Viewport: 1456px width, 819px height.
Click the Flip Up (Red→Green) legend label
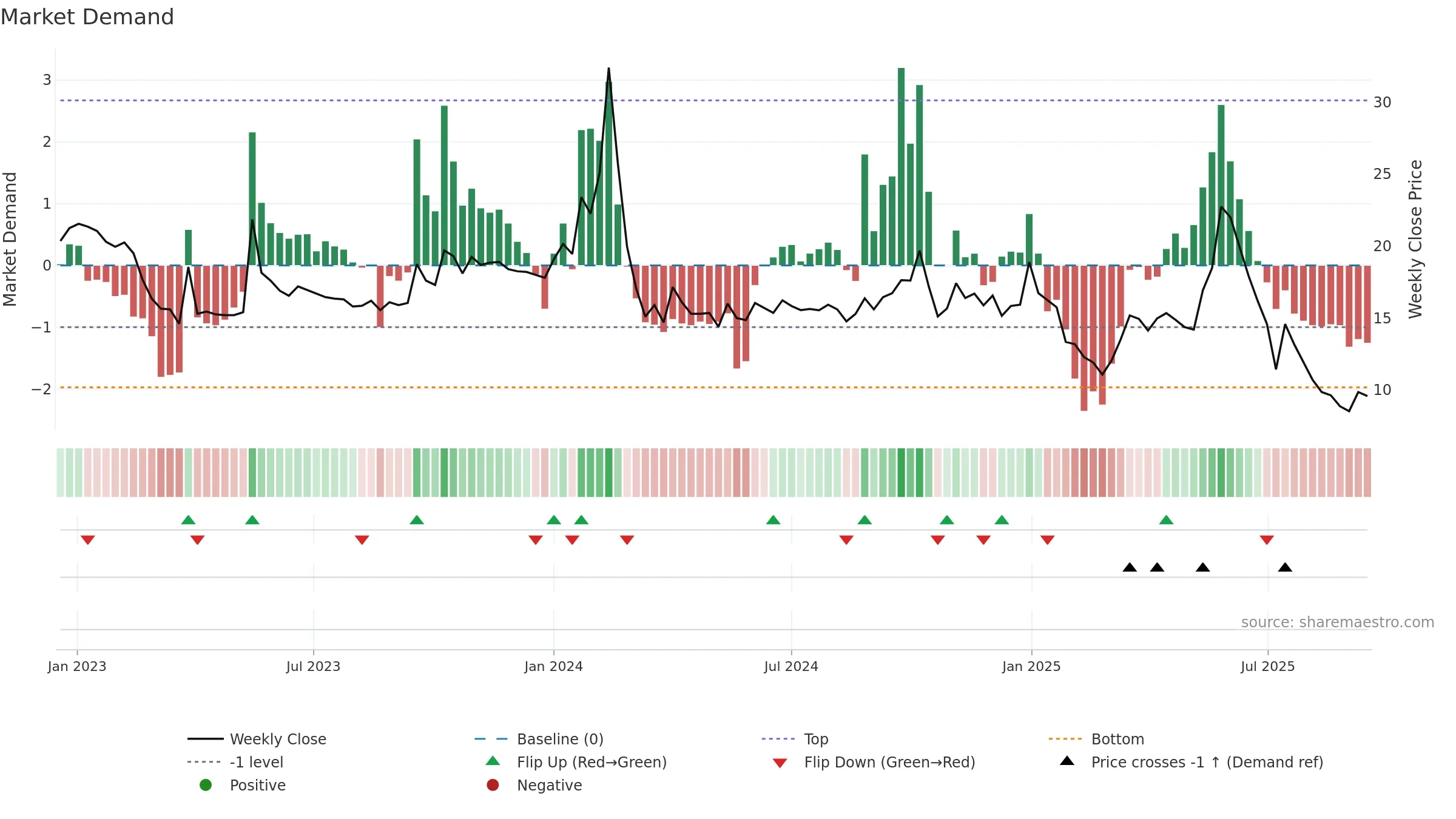click(x=591, y=762)
